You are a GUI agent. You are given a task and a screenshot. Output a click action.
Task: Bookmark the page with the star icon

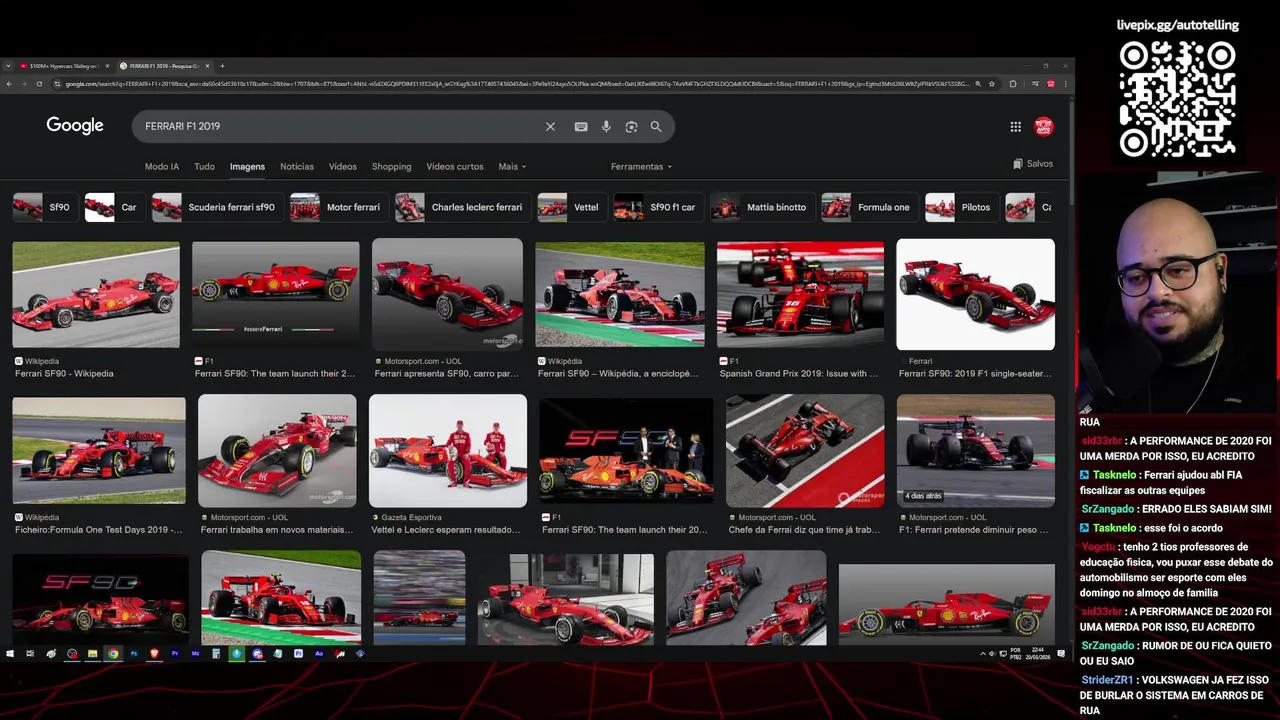point(993,84)
